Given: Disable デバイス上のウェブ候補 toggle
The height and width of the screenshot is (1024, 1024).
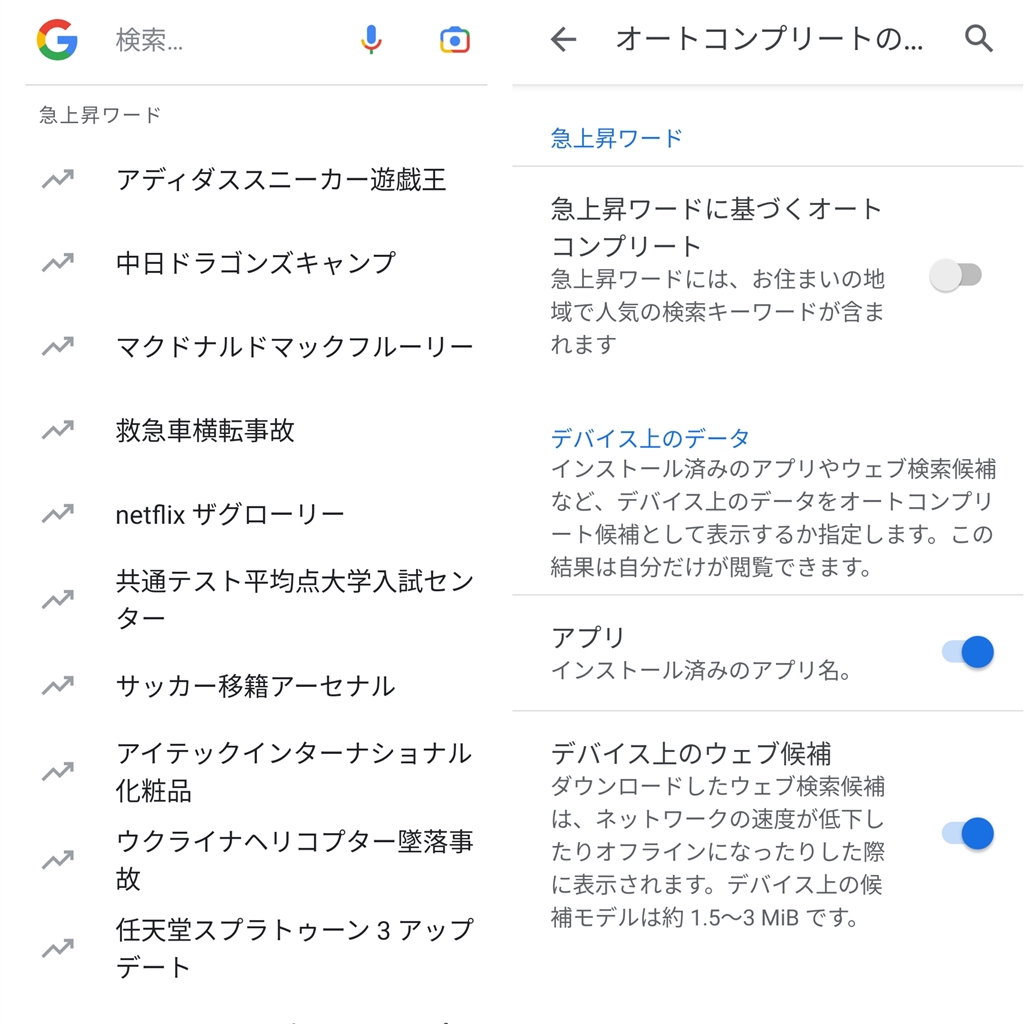Looking at the screenshot, I should point(967,833).
